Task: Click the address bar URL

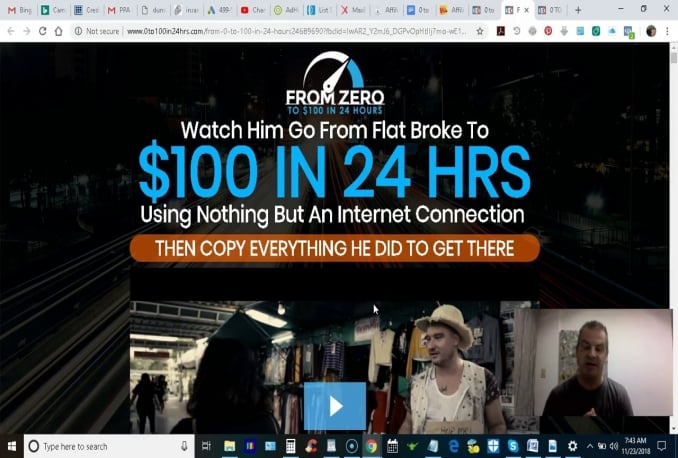Action: point(297,31)
